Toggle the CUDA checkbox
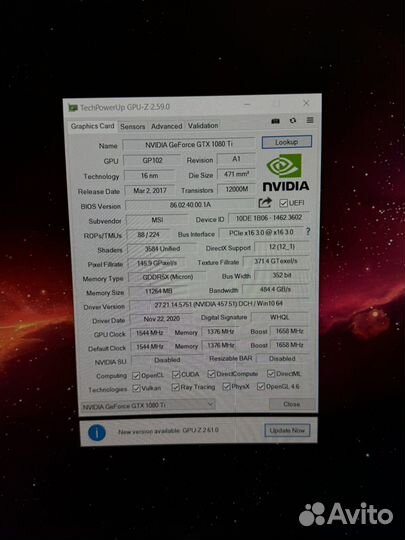 pos(176,374)
